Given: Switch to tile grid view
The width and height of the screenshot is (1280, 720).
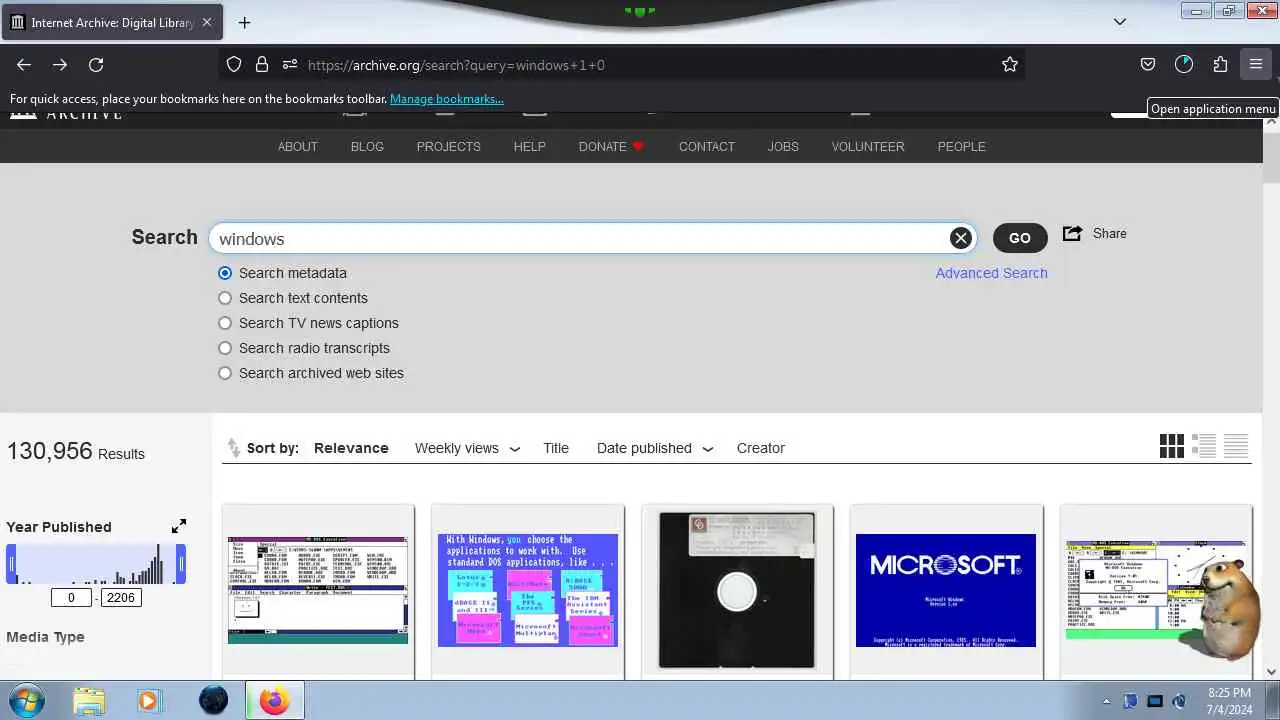Looking at the screenshot, I should pyautogui.click(x=1172, y=446).
